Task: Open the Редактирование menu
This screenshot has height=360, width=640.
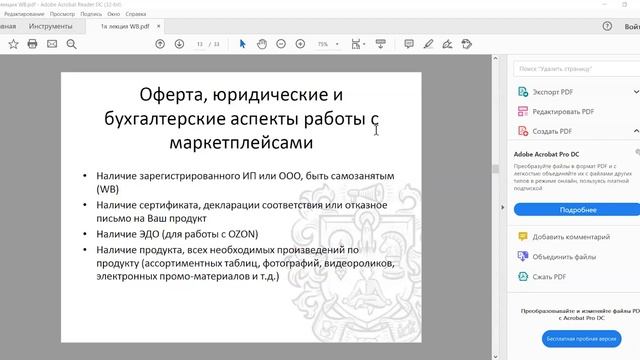Action: point(24,14)
